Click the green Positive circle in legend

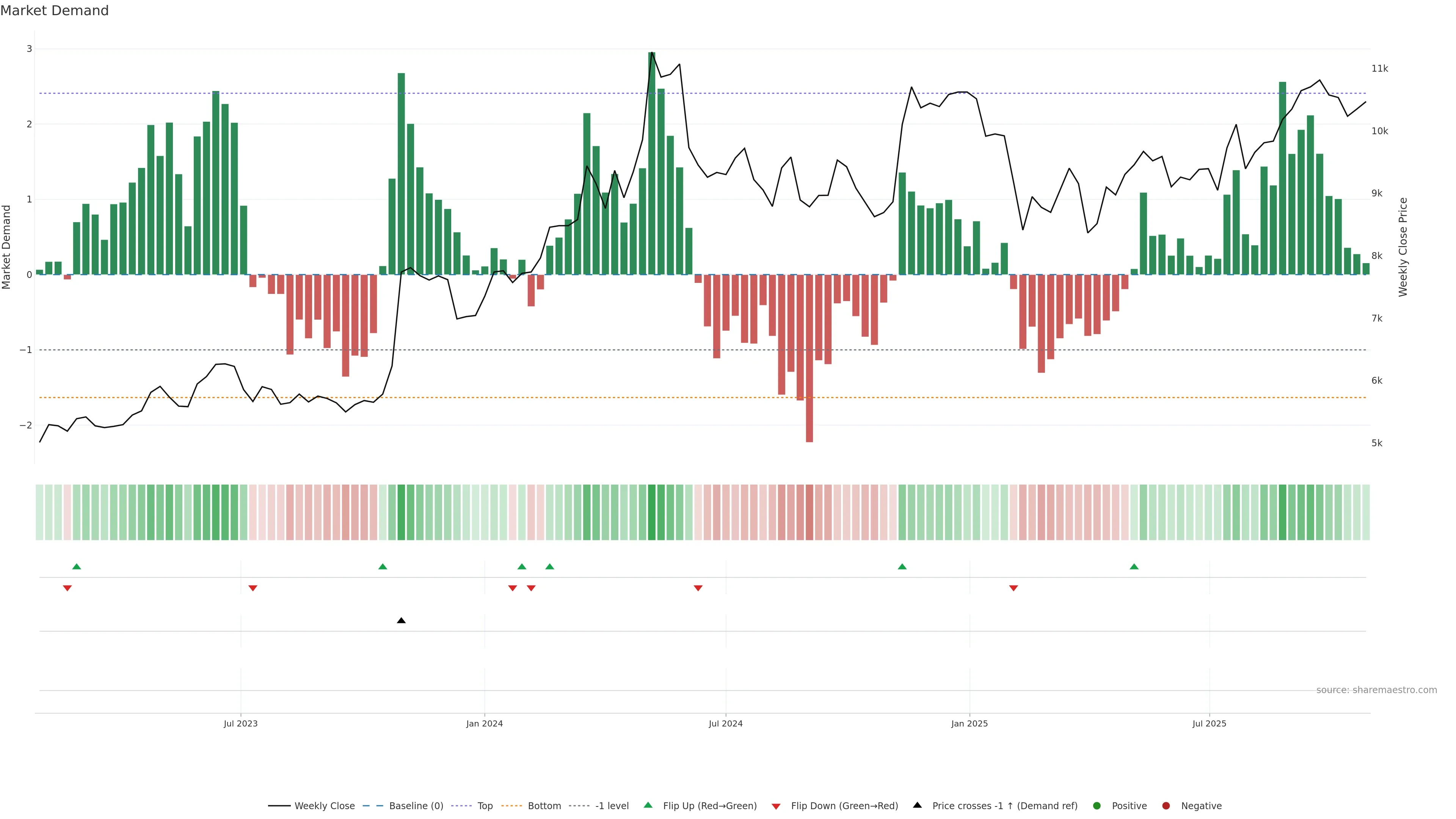click(x=1097, y=805)
